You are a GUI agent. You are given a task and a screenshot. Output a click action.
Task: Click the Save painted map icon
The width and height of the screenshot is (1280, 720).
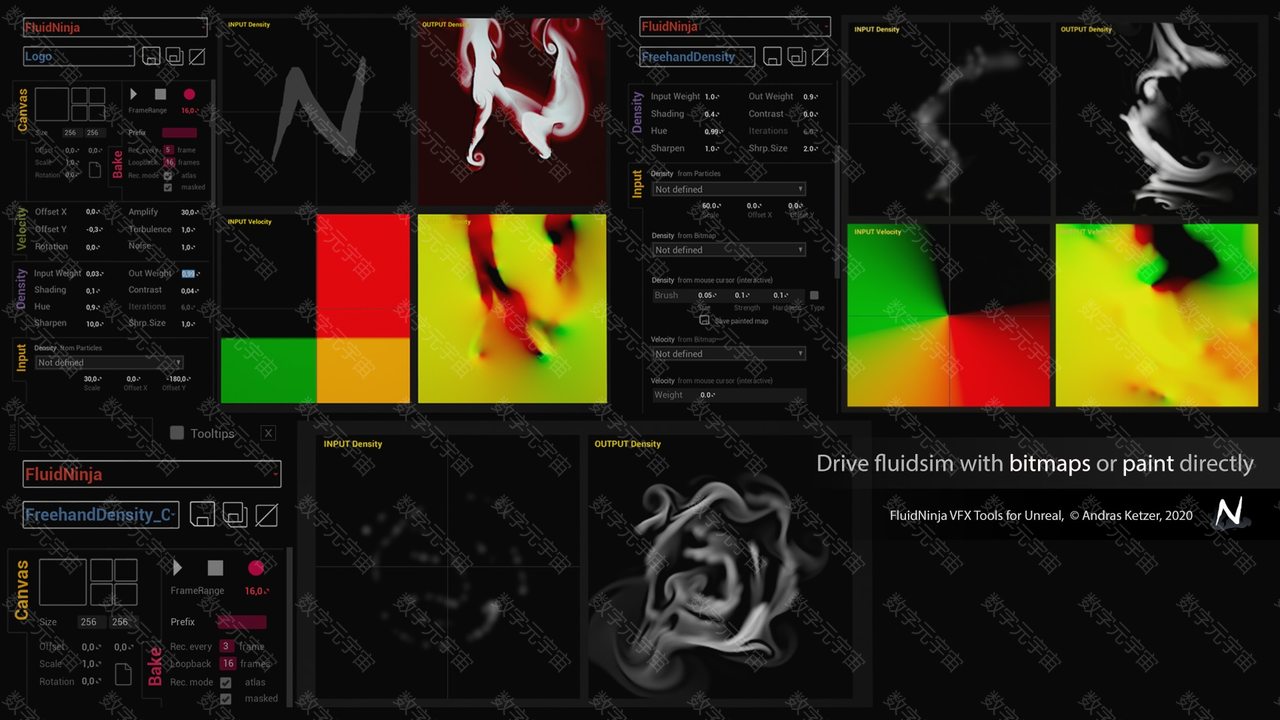point(705,320)
